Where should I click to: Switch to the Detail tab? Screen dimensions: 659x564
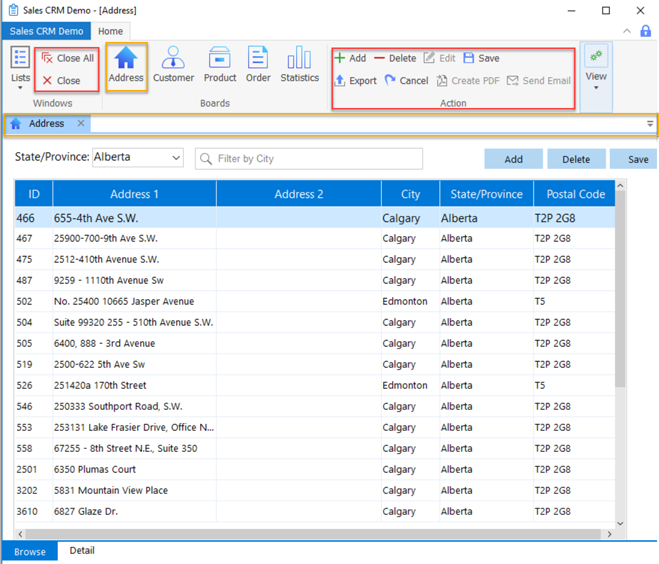click(x=82, y=551)
